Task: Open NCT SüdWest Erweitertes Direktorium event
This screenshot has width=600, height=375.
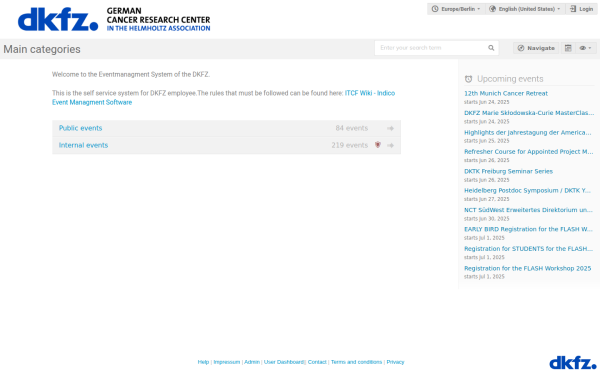Action: [528, 210]
